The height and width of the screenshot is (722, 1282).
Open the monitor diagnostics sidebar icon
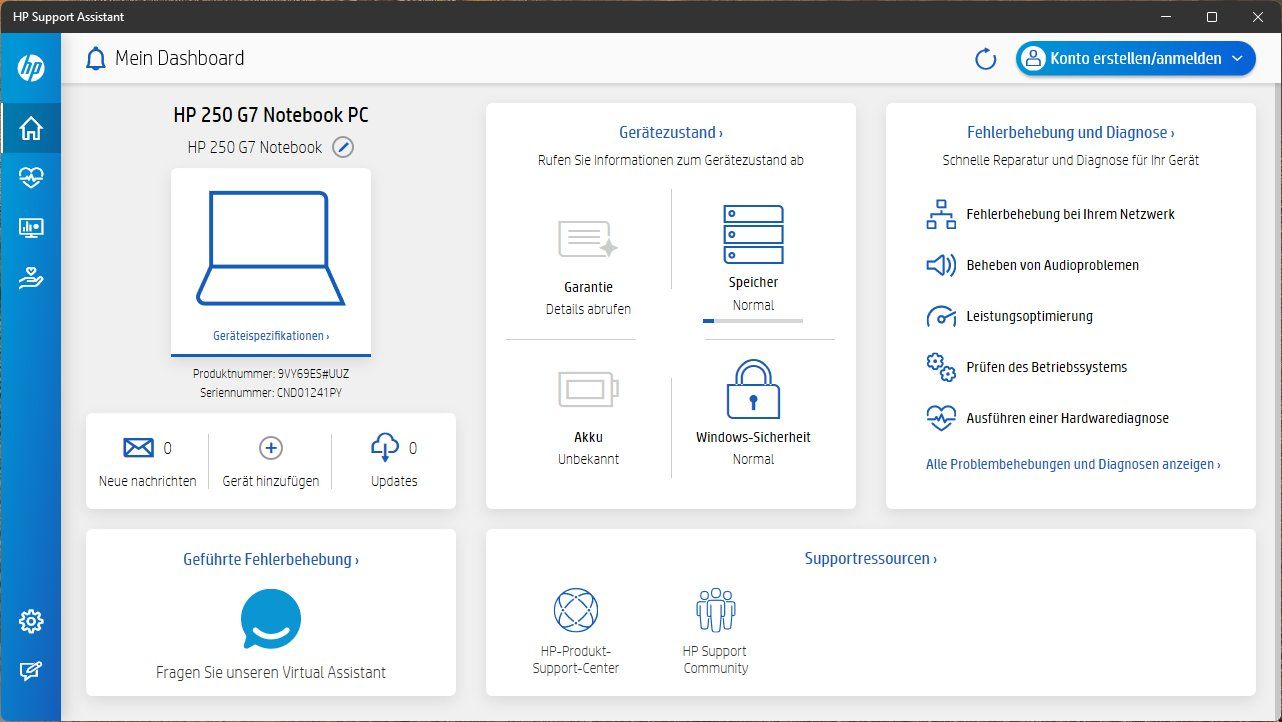31,228
